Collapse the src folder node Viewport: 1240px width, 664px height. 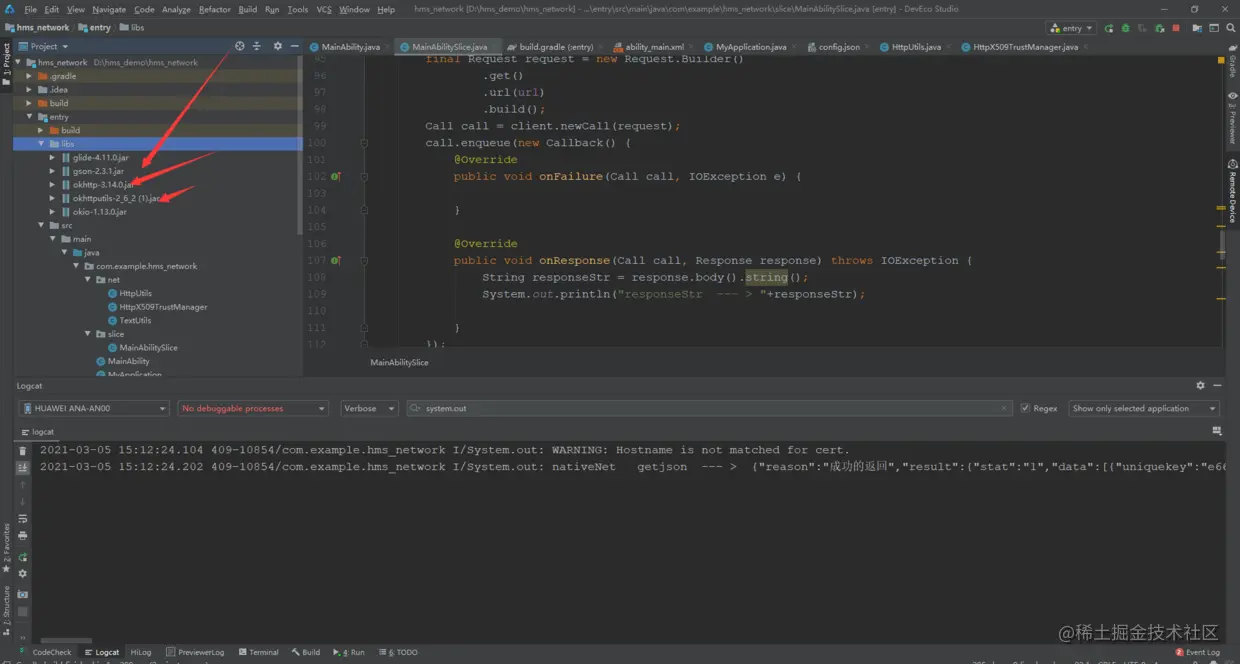coord(42,226)
